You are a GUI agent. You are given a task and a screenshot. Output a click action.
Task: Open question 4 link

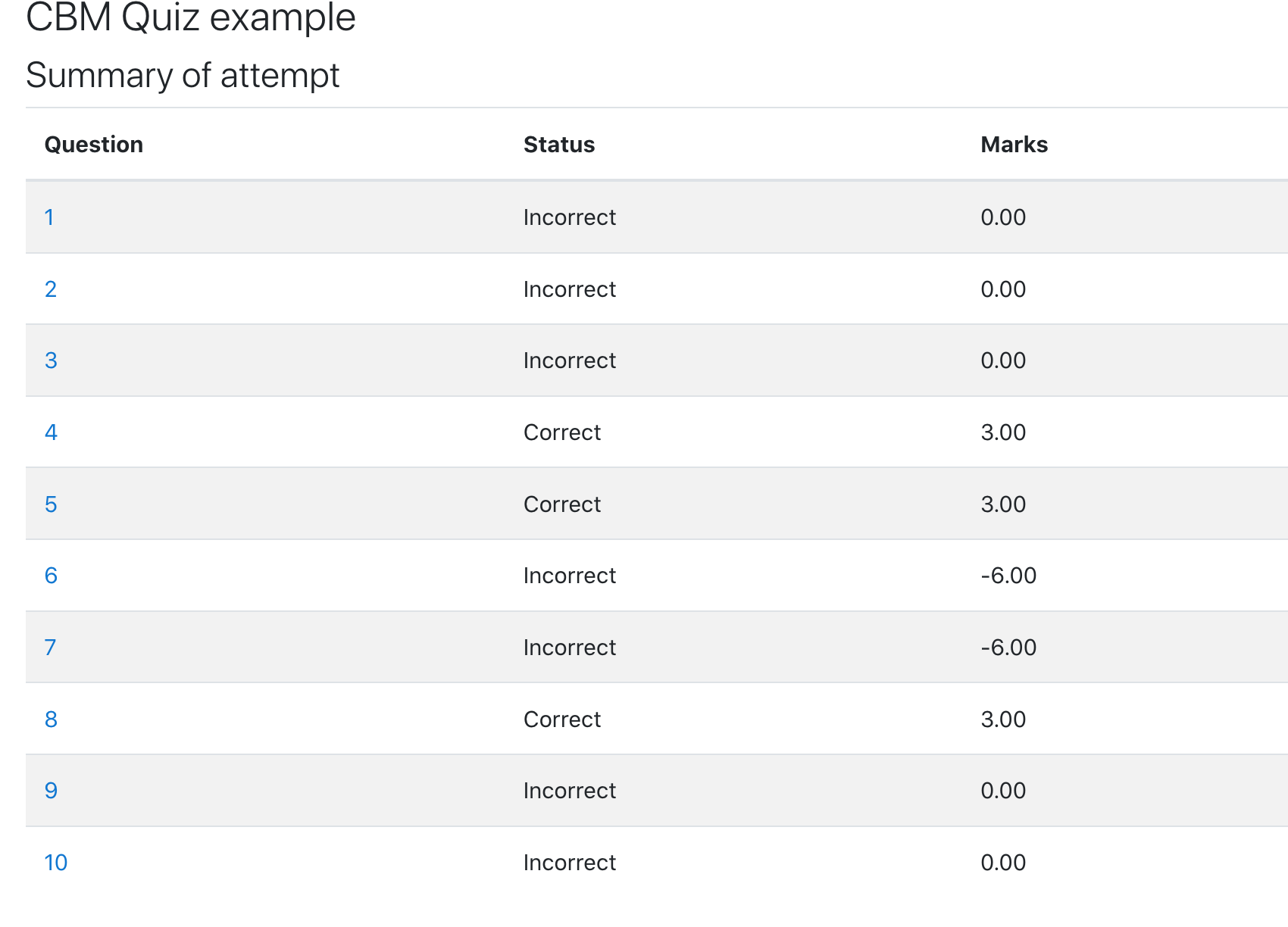51,432
